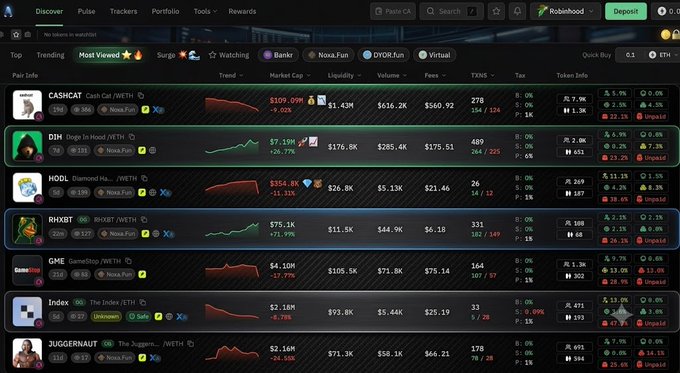Toggle the DYOR.fun launchpad filter
This screenshot has height=373, width=680.
click(x=383, y=55)
